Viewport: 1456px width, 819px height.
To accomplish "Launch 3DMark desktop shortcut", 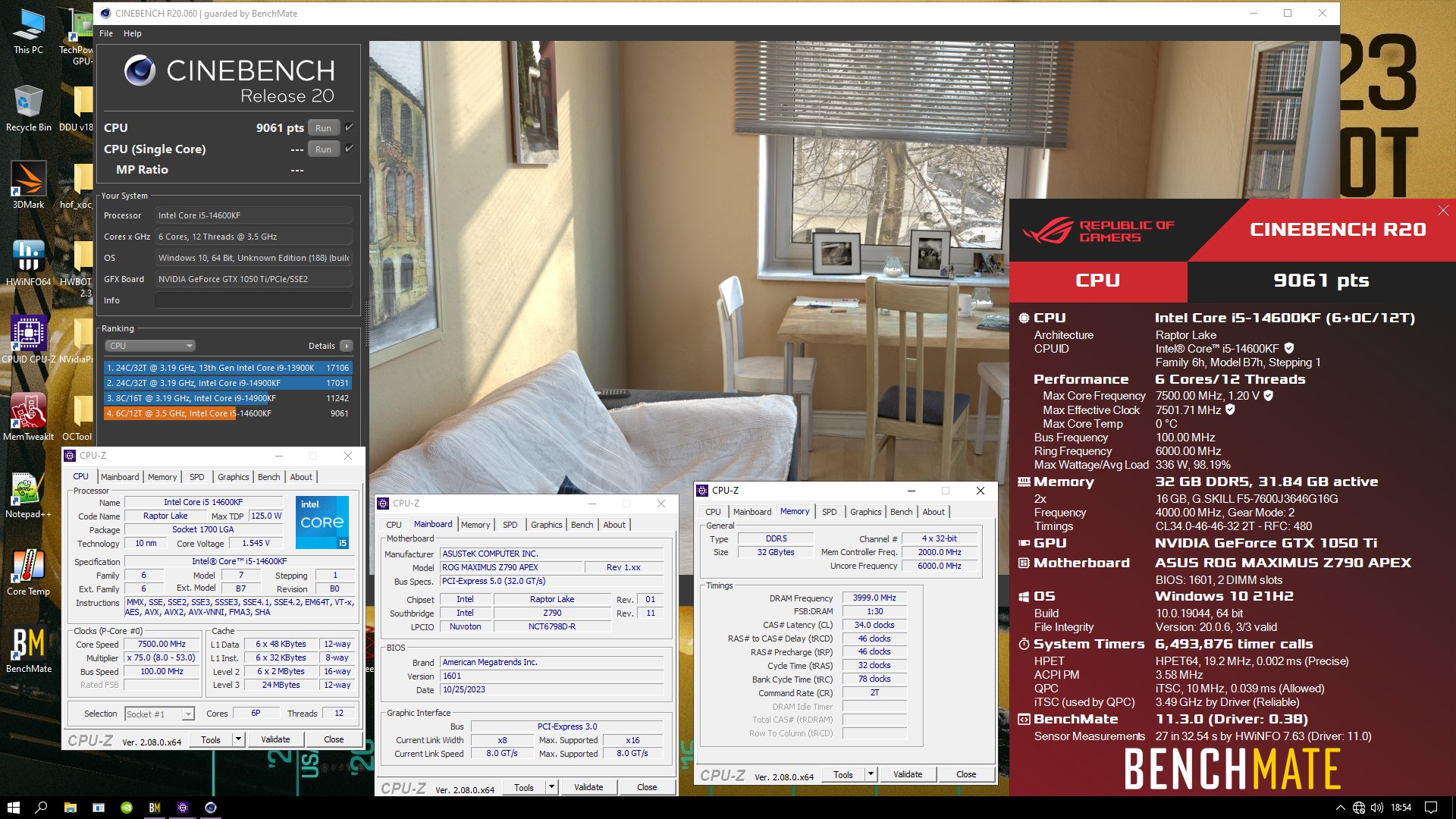I will click(28, 186).
